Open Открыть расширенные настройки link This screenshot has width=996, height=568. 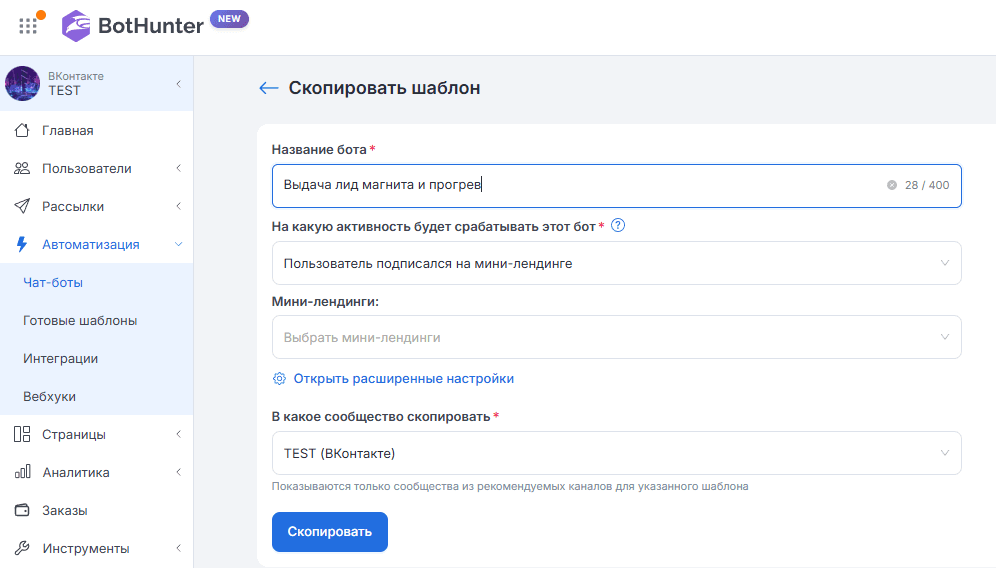(x=403, y=379)
